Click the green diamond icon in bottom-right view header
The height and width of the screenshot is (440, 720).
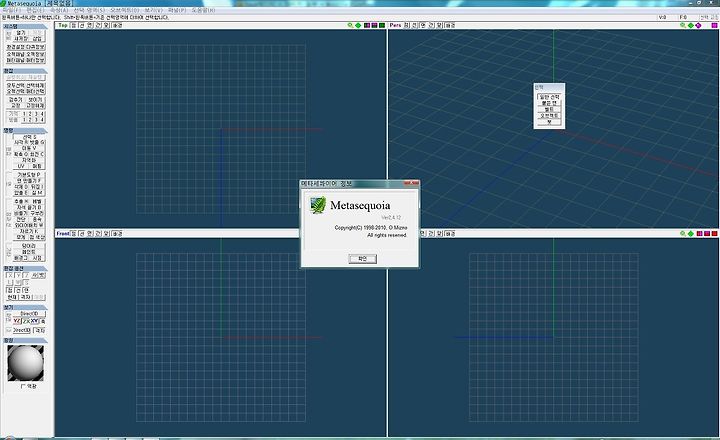pos(691,234)
